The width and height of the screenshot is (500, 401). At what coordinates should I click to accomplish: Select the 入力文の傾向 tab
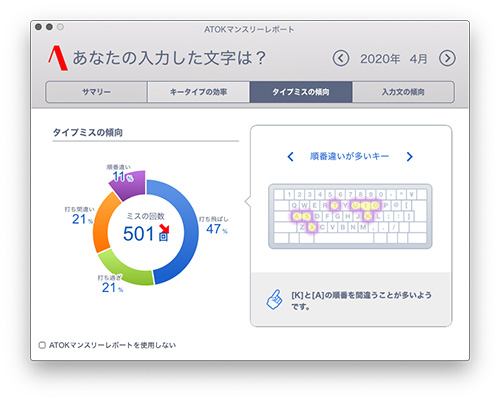[403, 92]
